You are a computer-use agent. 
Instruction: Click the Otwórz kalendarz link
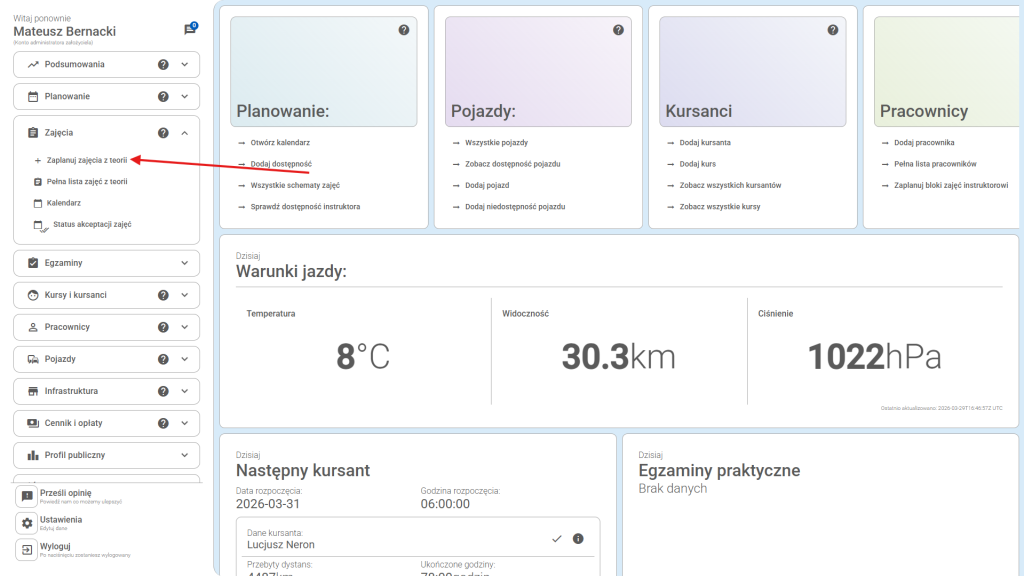[280, 143]
